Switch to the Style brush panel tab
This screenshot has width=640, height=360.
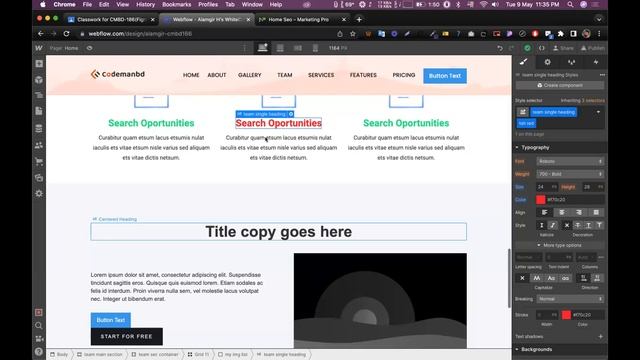(x=523, y=62)
